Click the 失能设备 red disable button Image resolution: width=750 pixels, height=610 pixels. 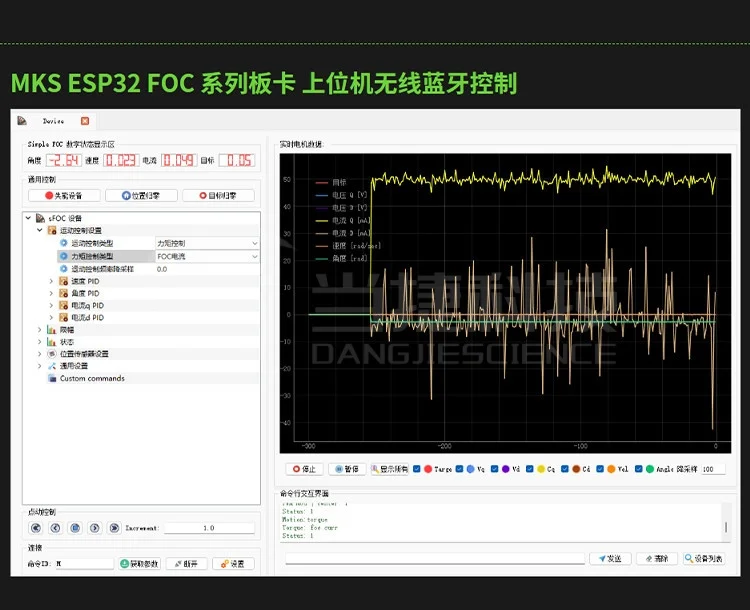(64, 195)
